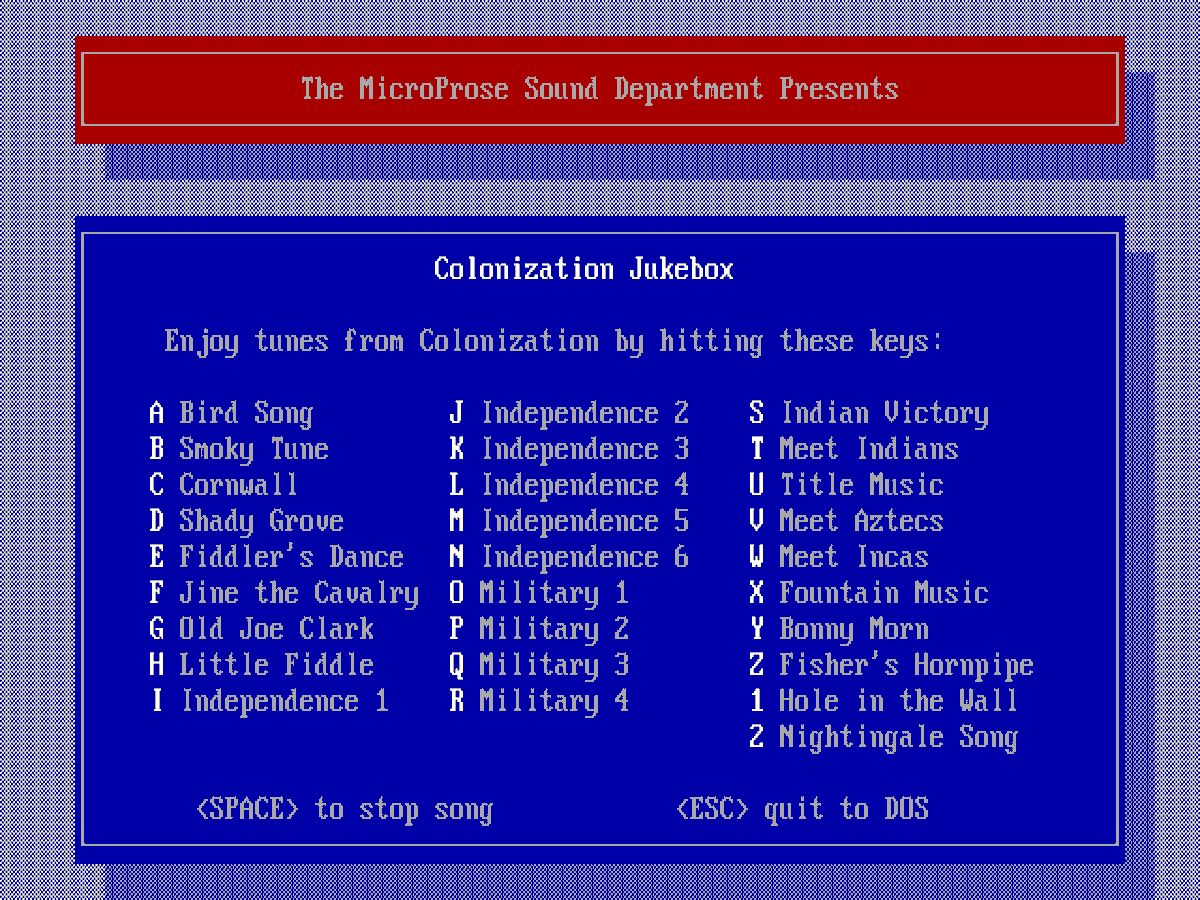Choose 'Hole in the Wall' tune

(x=884, y=701)
